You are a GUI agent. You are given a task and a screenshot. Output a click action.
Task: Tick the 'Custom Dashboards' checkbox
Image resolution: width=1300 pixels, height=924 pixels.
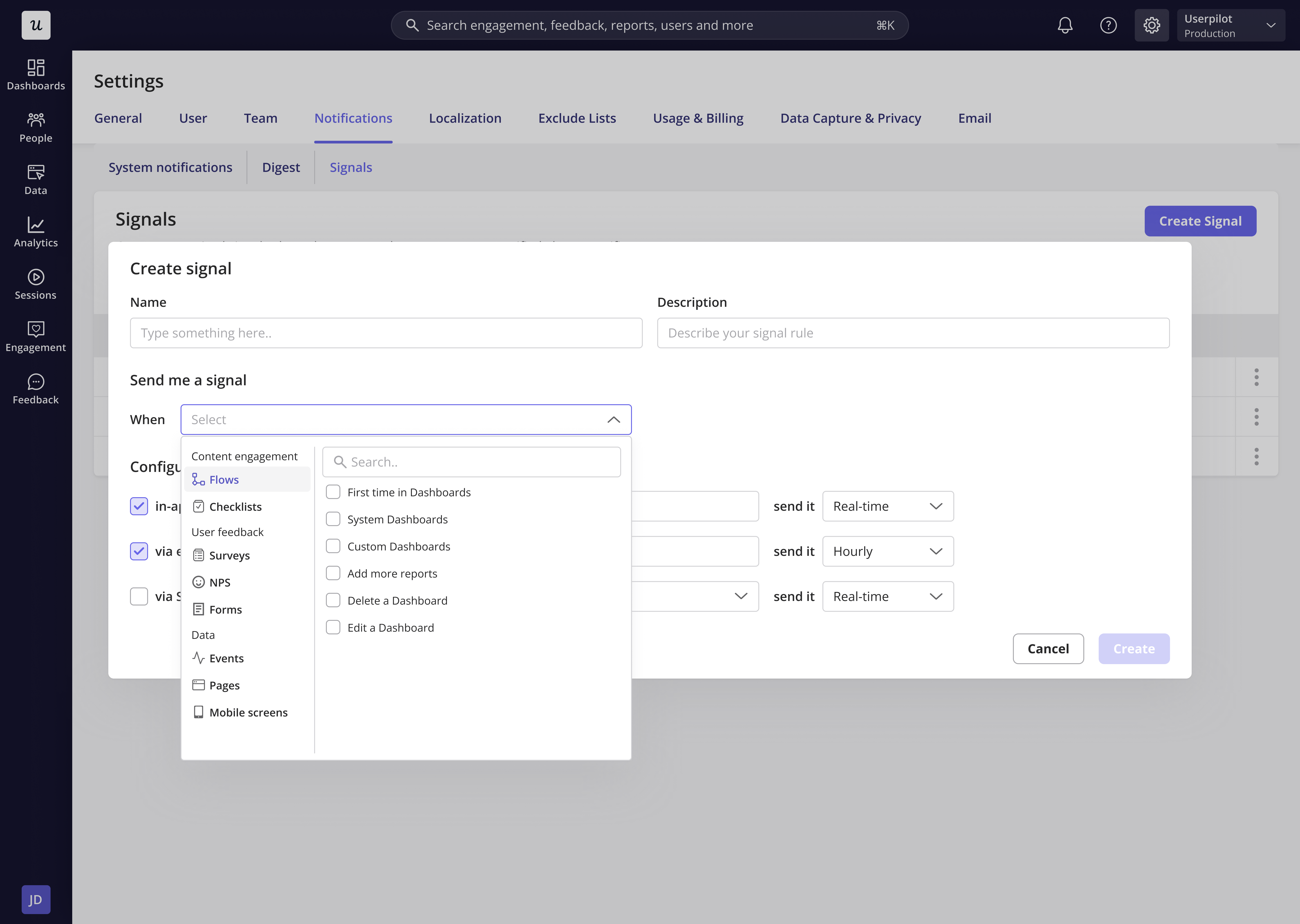333,546
